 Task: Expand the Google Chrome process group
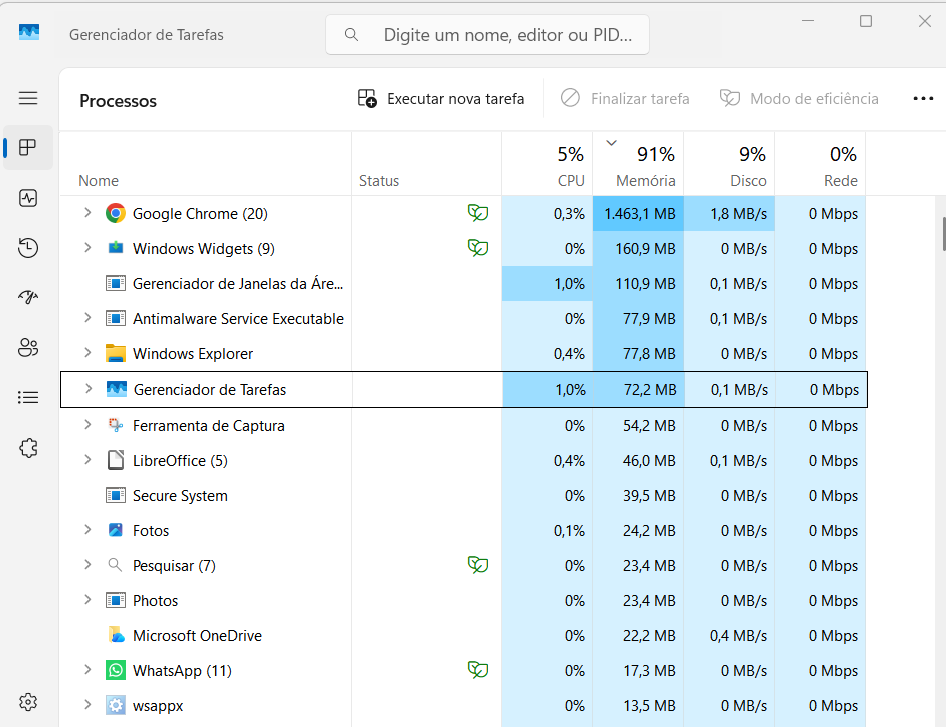(x=87, y=213)
